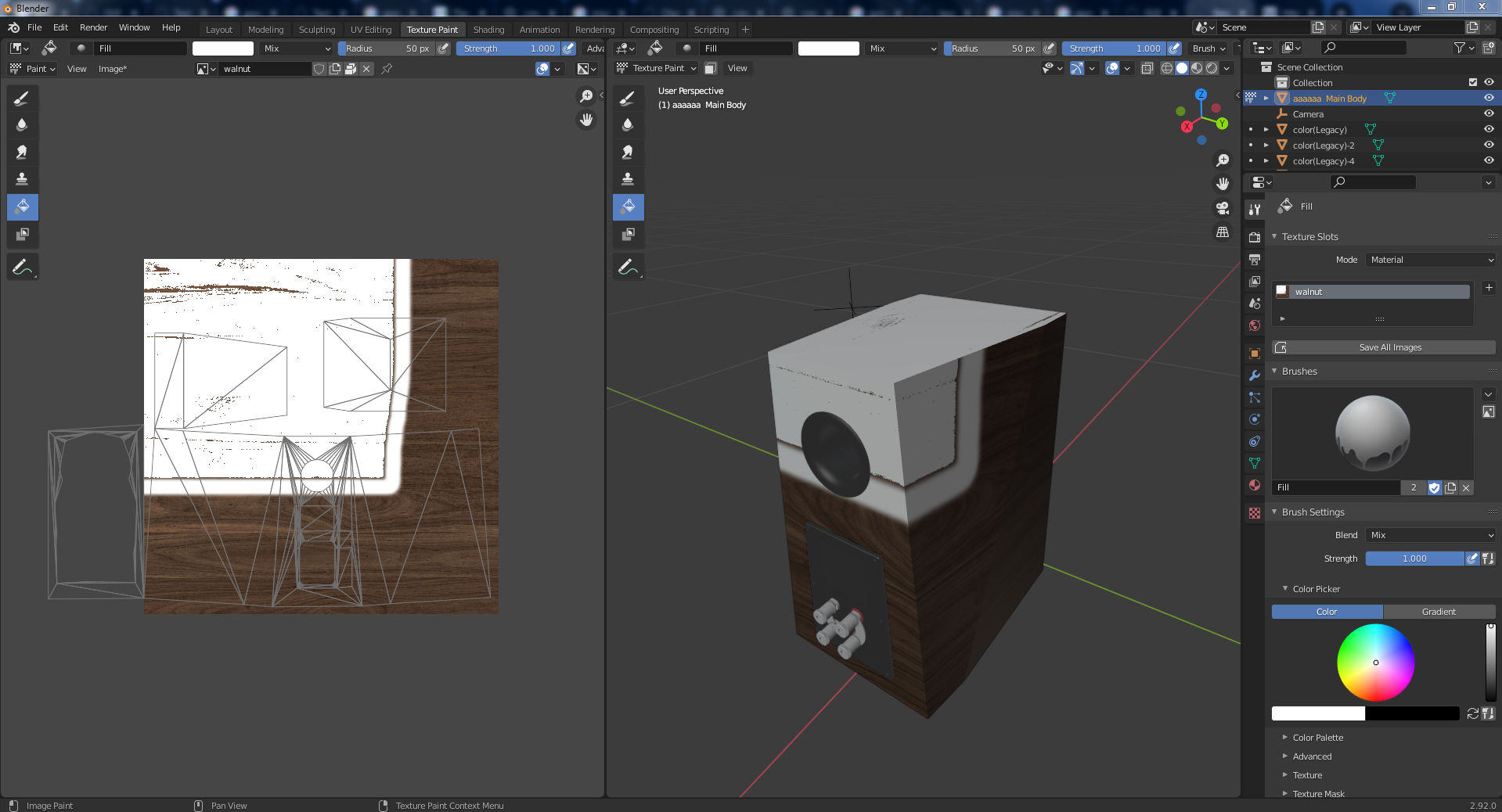Open Brush dropdown in viewport header

1209,49
